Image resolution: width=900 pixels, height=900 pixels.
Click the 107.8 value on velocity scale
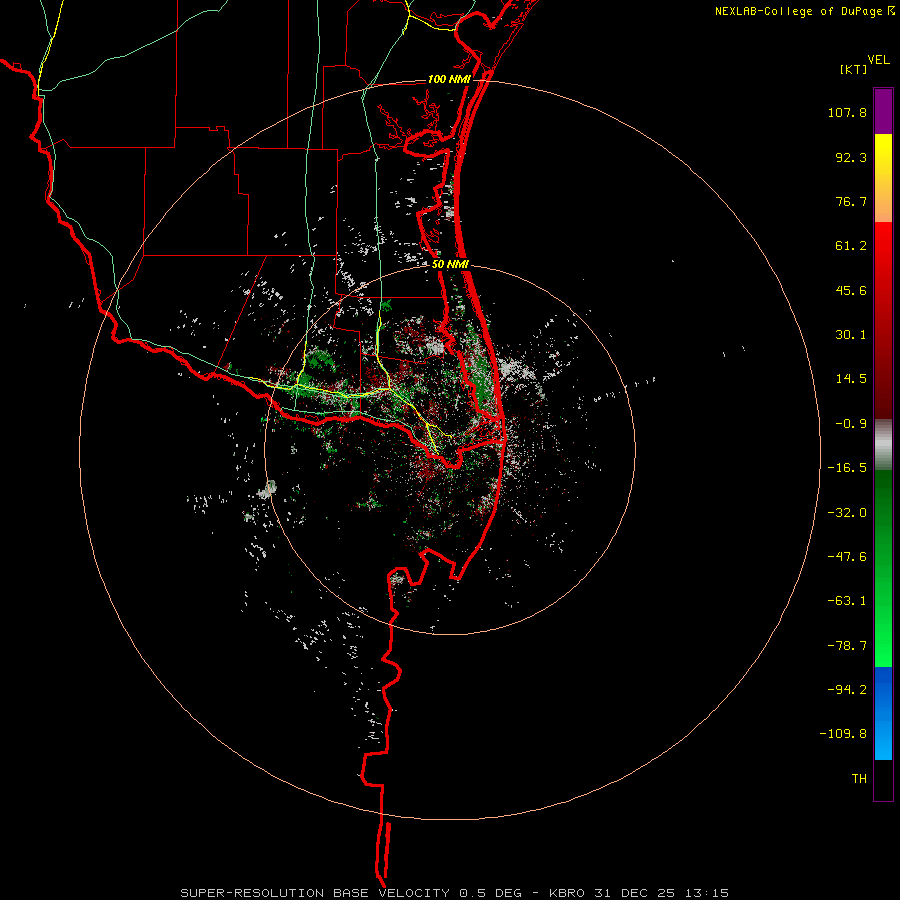click(847, 112)
